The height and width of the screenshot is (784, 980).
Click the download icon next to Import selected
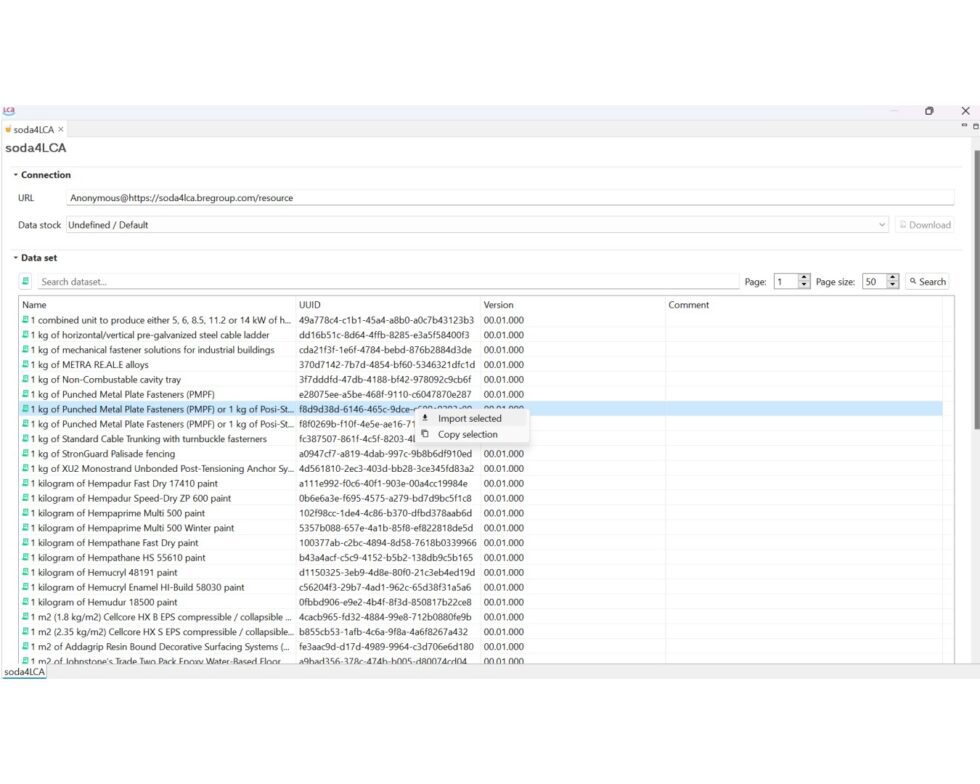click(x=425, y=419)
